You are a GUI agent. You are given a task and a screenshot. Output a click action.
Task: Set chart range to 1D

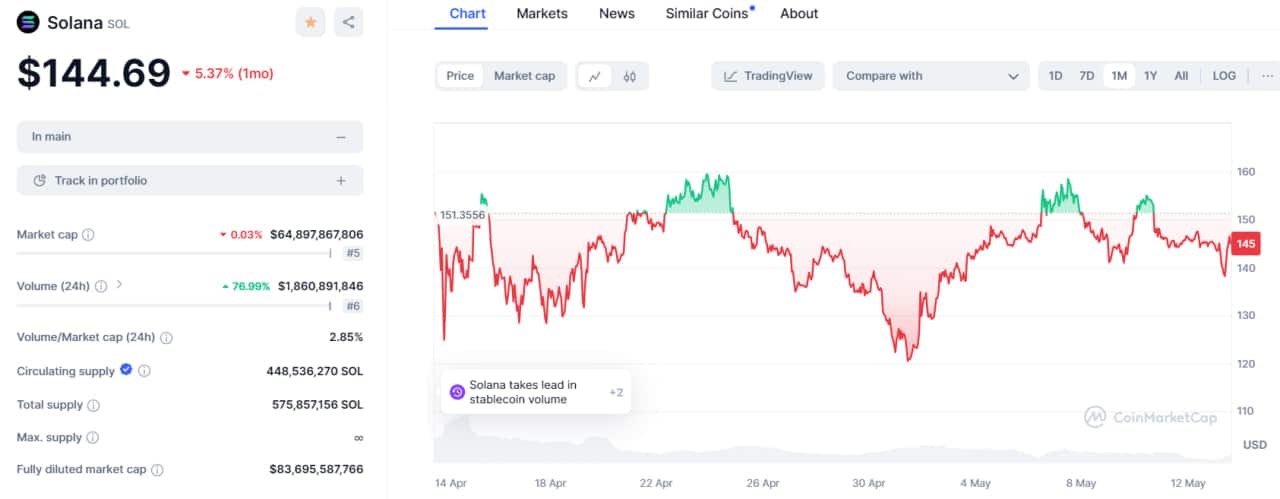(x=1055, y=76)
